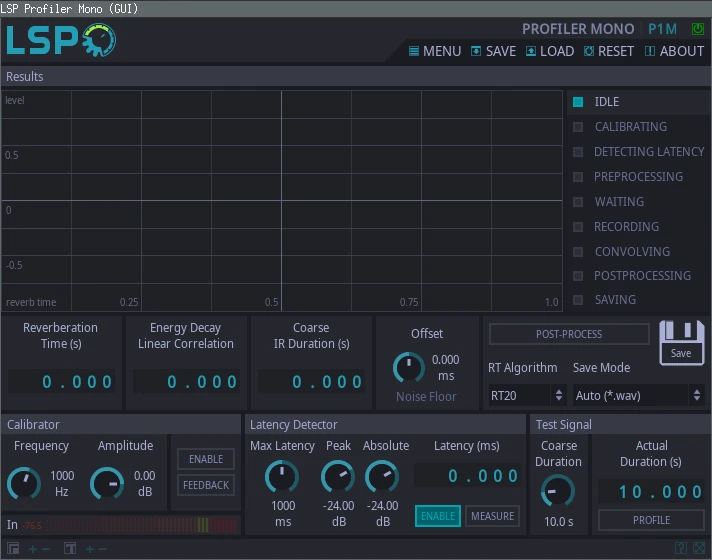Screen dimensions: 712x560
Task: Click the PROFILER MONO title text
Action: pos(578,29)
